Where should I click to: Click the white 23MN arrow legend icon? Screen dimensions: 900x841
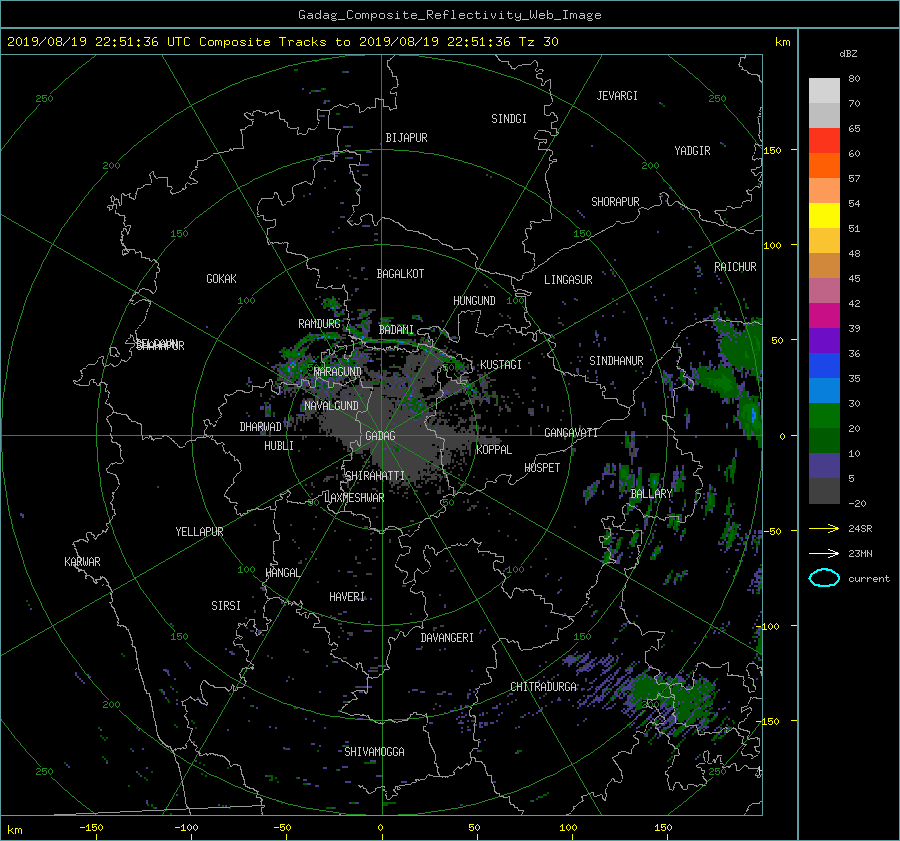pos(824,553)
